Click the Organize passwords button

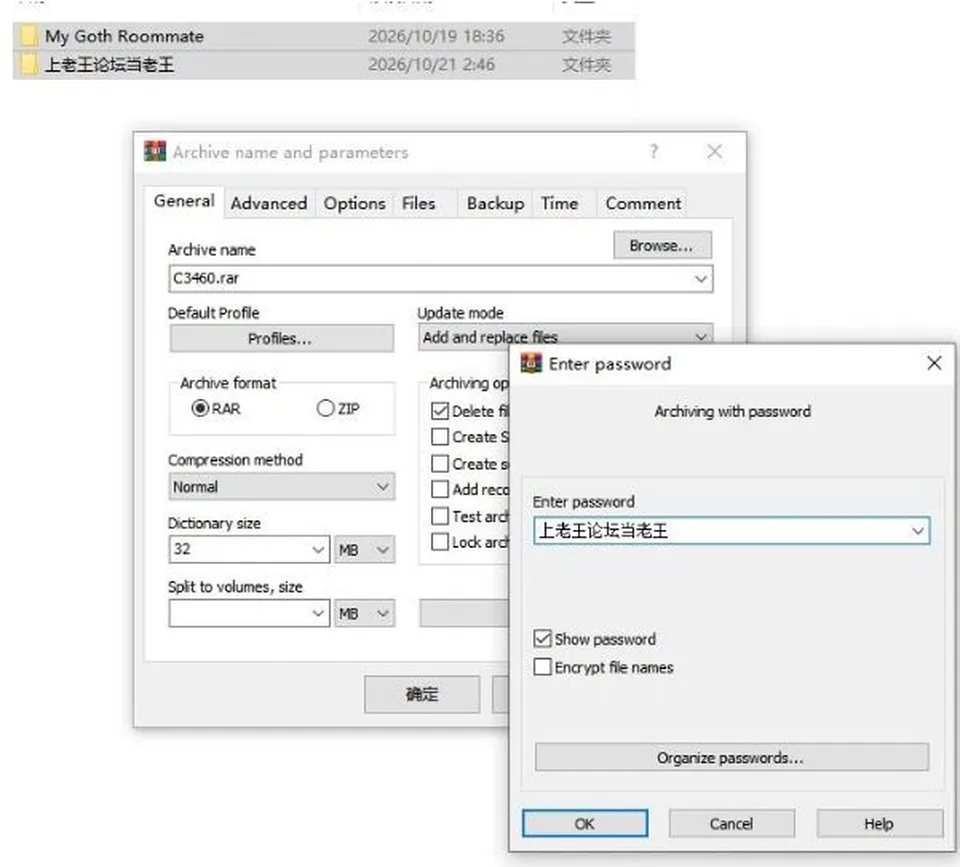coord(731,757)
